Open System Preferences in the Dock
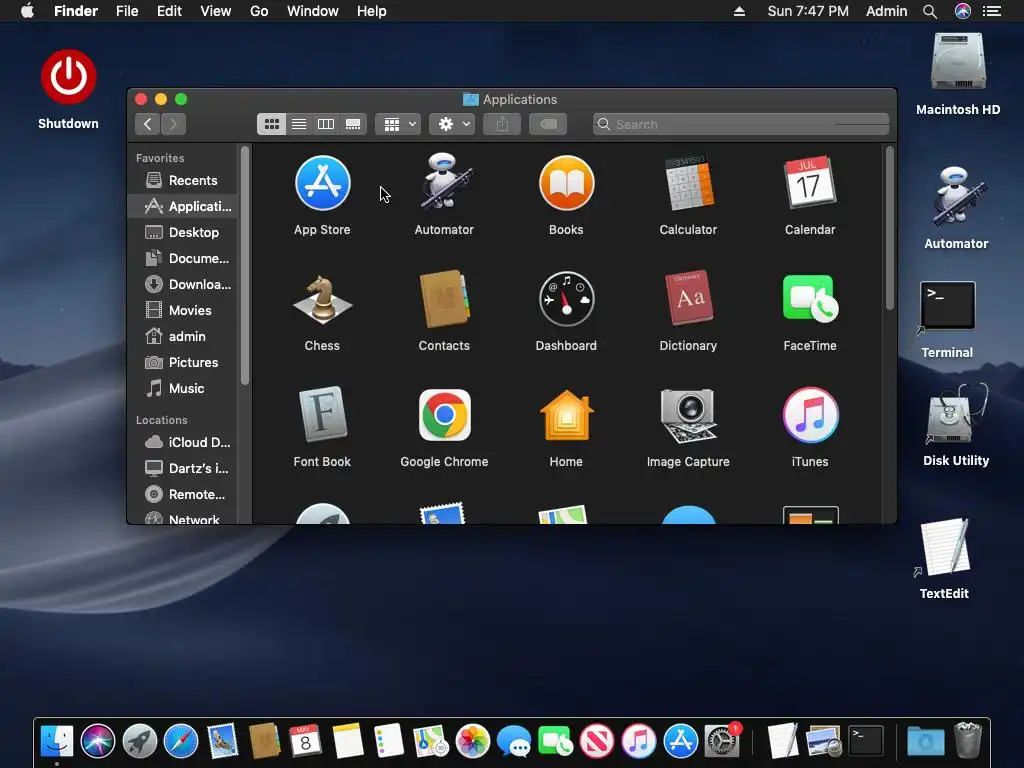1024x768 pixels. pos(722,741)
